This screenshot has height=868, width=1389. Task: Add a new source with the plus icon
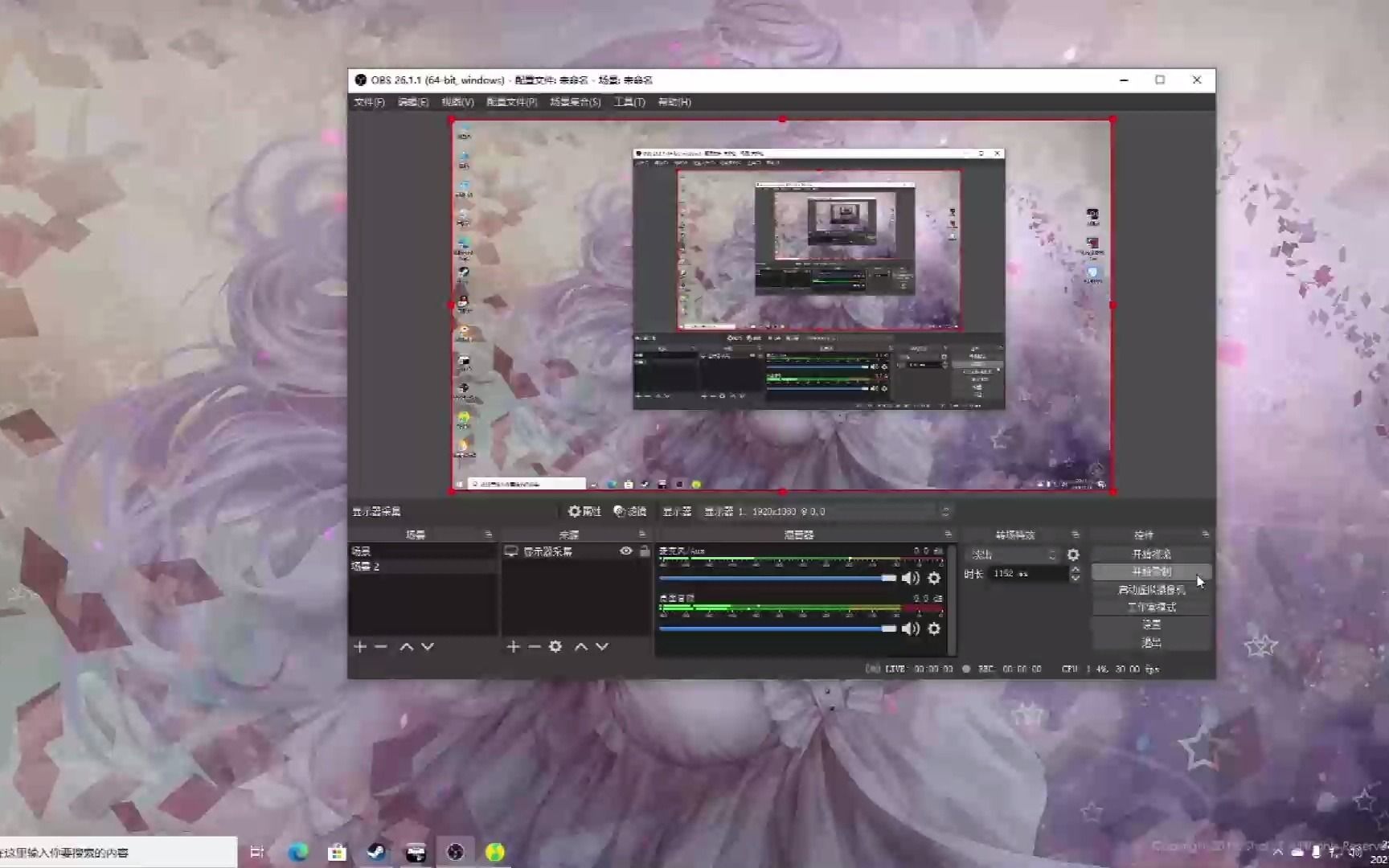tap(514, 647)
